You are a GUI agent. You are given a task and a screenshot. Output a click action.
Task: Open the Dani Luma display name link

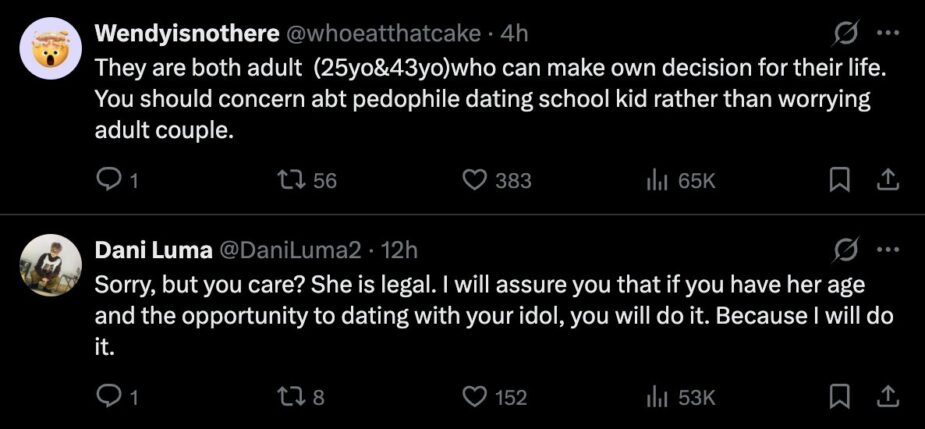point(153,251)
